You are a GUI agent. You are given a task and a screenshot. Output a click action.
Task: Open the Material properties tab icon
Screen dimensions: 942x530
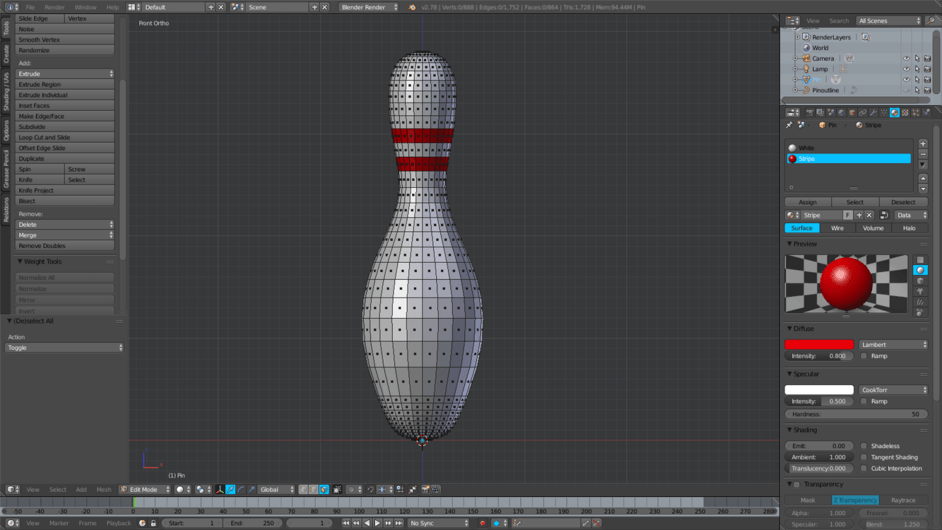pos(894,113)
